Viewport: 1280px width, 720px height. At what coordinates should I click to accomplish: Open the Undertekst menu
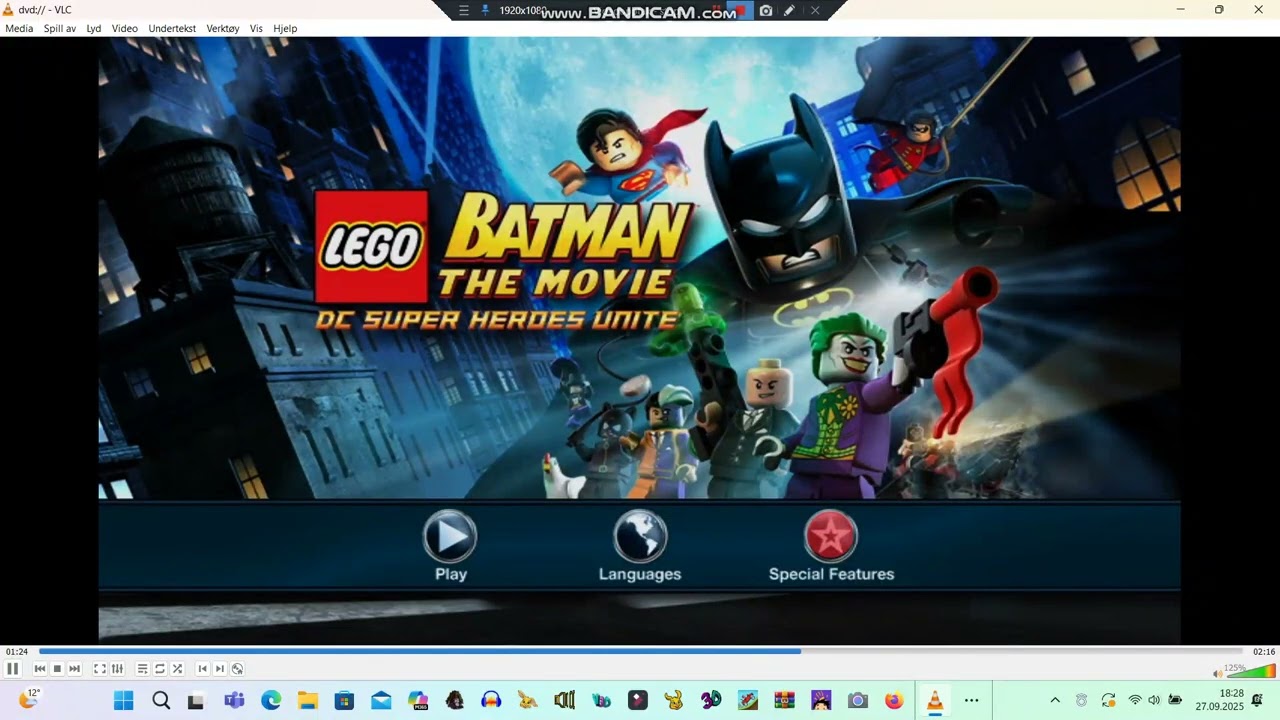pyautogui.click(x=172, y=28)
